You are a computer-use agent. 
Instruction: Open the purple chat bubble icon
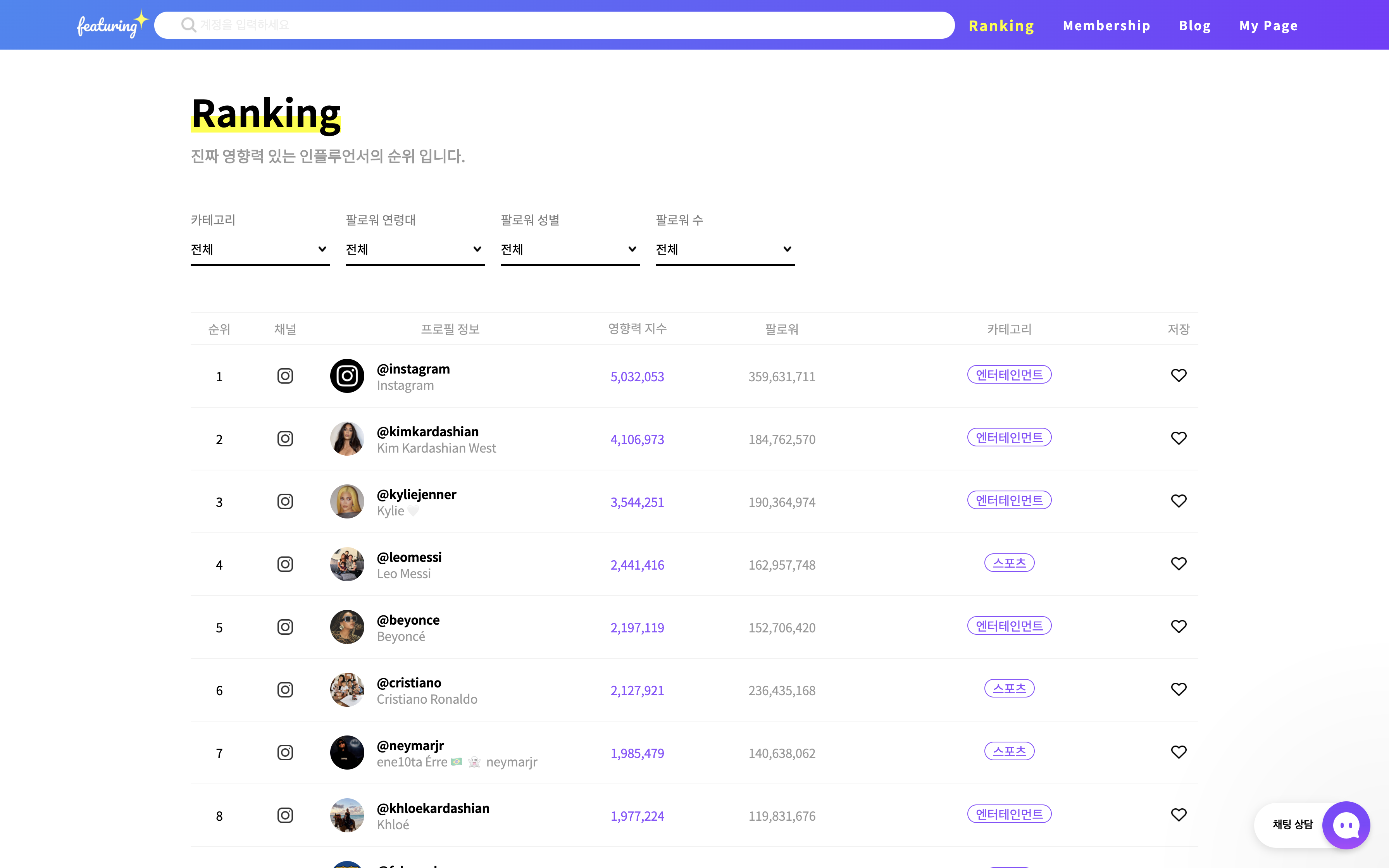click(x=1346, y=825)
